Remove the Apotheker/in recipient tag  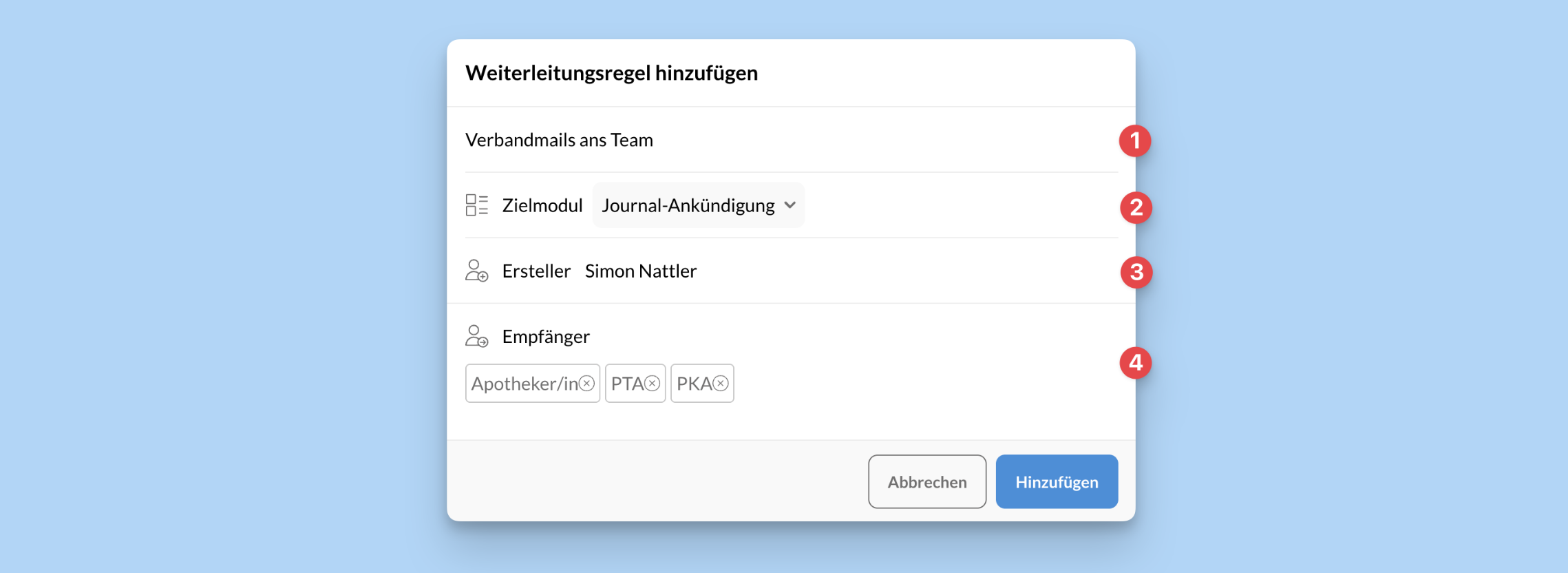586,384
